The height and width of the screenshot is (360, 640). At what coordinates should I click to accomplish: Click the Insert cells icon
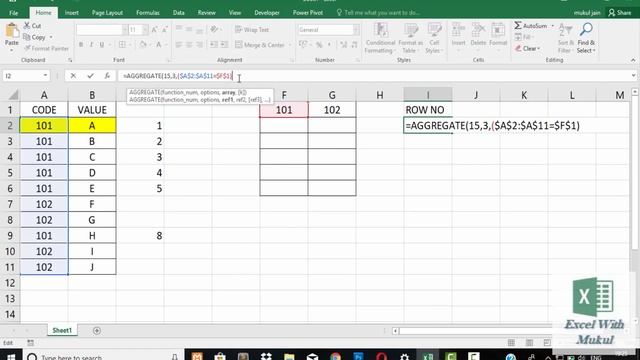point(458,31)
